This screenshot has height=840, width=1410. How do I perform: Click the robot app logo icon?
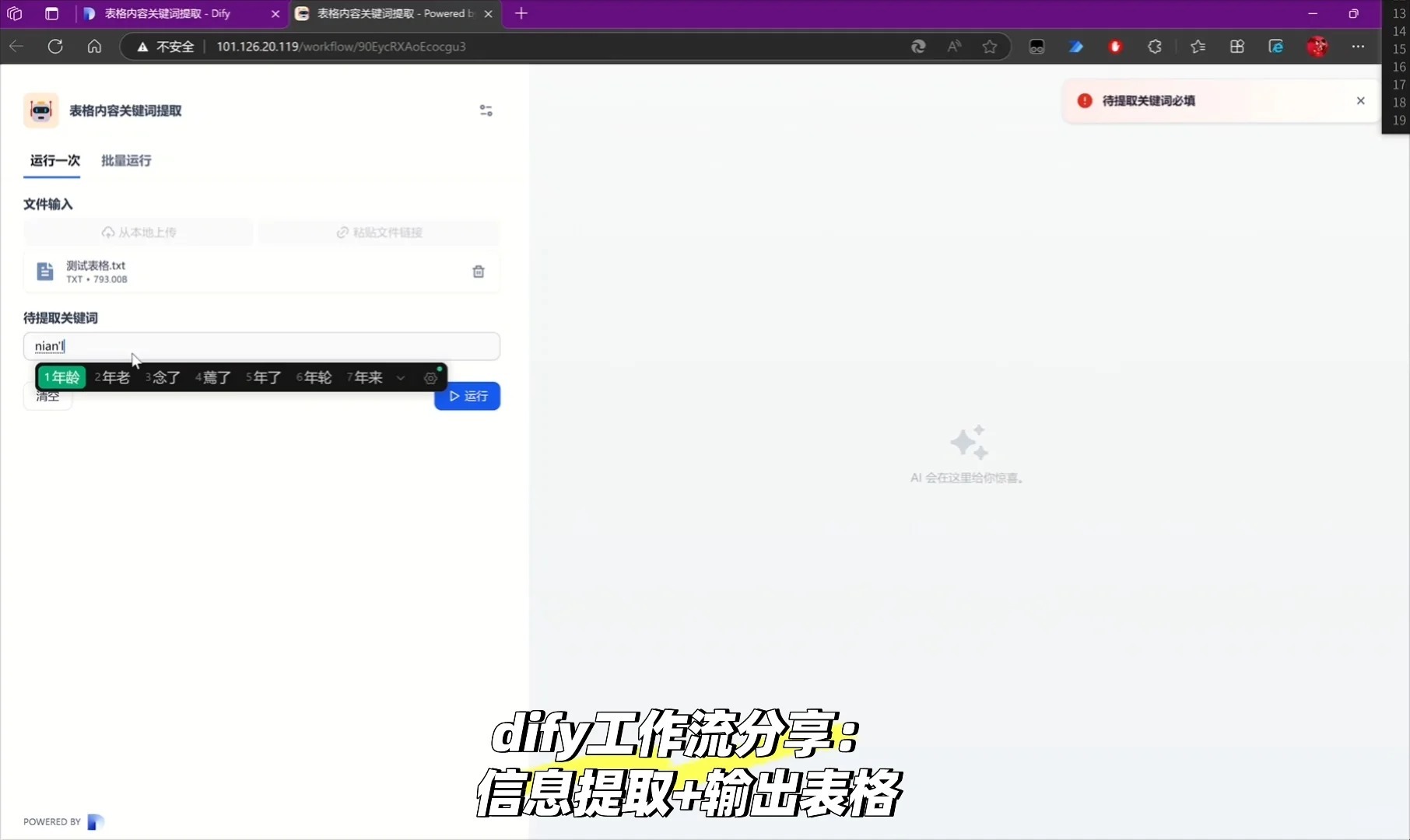click(x=40, y=110)
